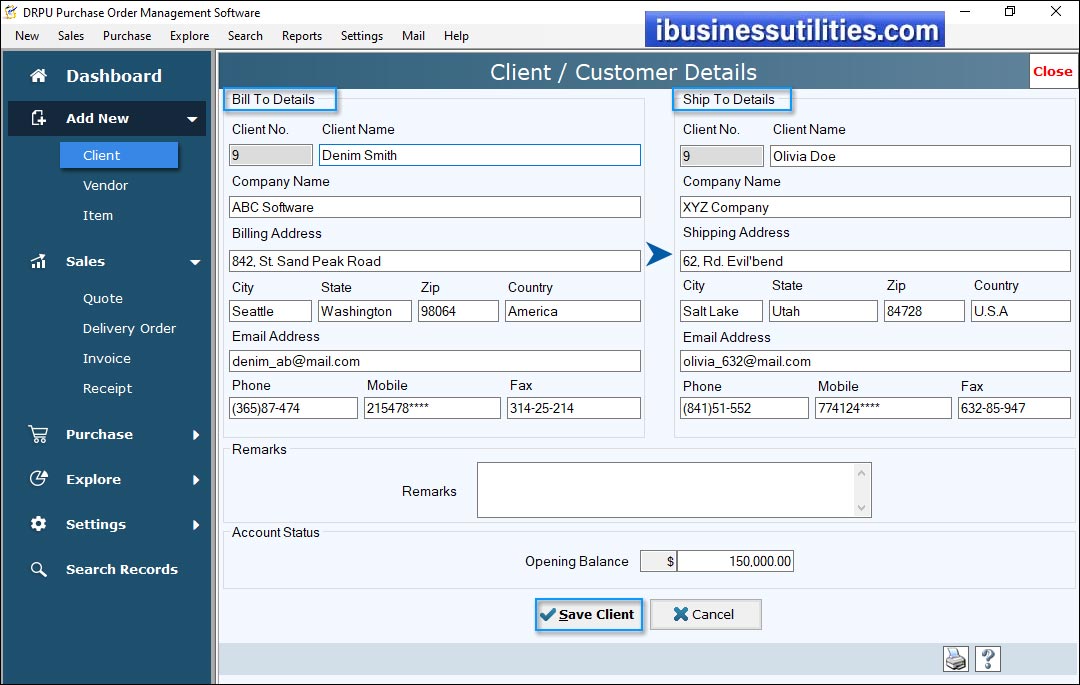Select Vendor under Add New
This screenshot has width=1080, height=685.
tap(105, 185)
